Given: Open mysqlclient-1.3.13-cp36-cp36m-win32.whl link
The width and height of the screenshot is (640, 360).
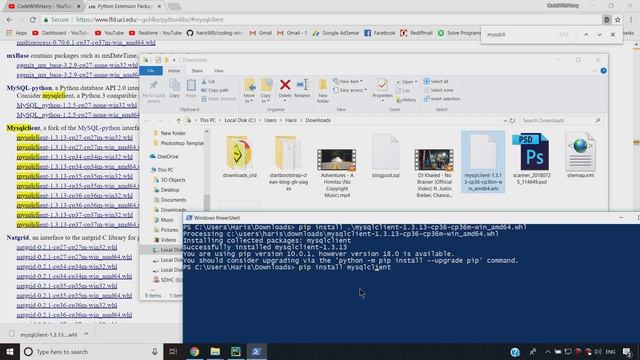Looking at the screenshot, I should pos(75,196).
